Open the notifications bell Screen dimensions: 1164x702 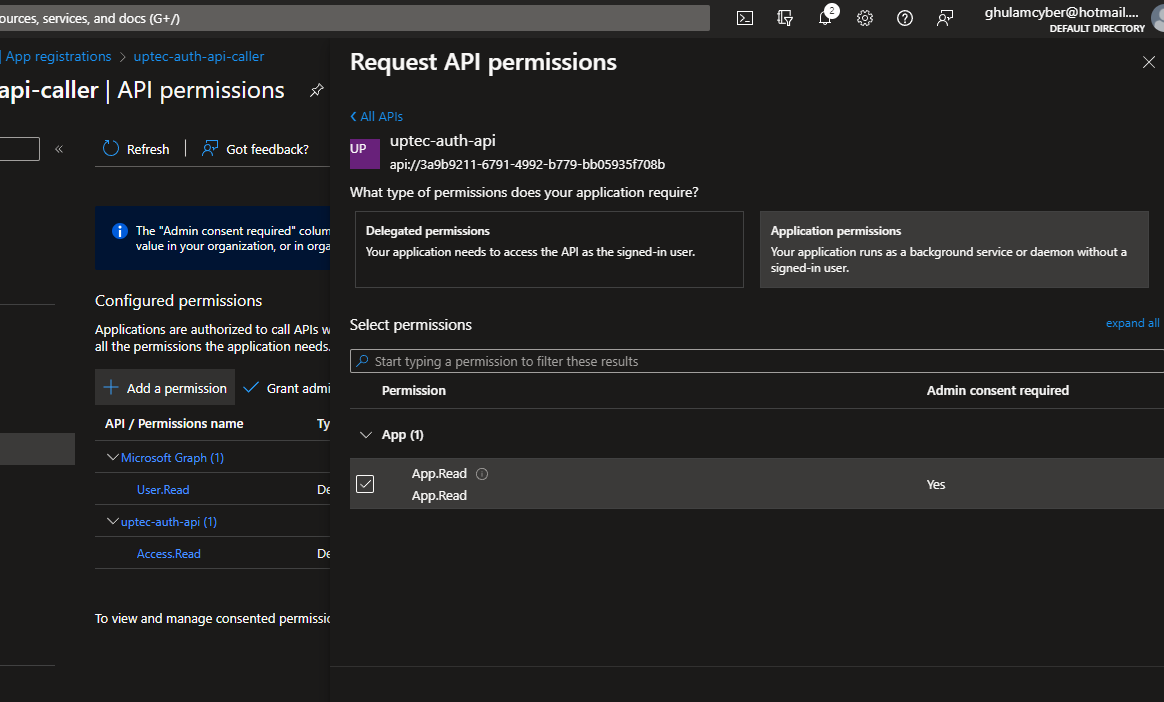825,18
